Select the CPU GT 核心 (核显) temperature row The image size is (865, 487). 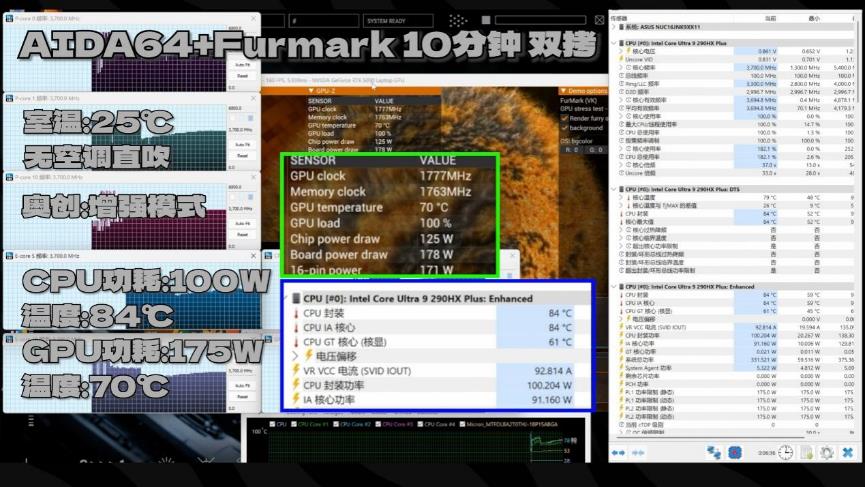tap(734, 311)
